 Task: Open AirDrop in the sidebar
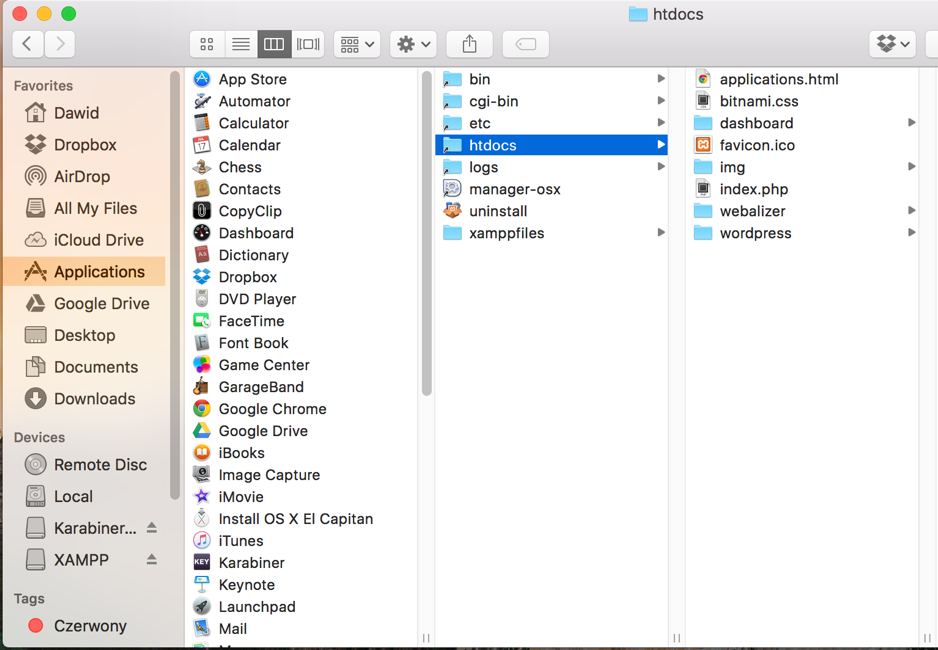(x=81, y=176)
